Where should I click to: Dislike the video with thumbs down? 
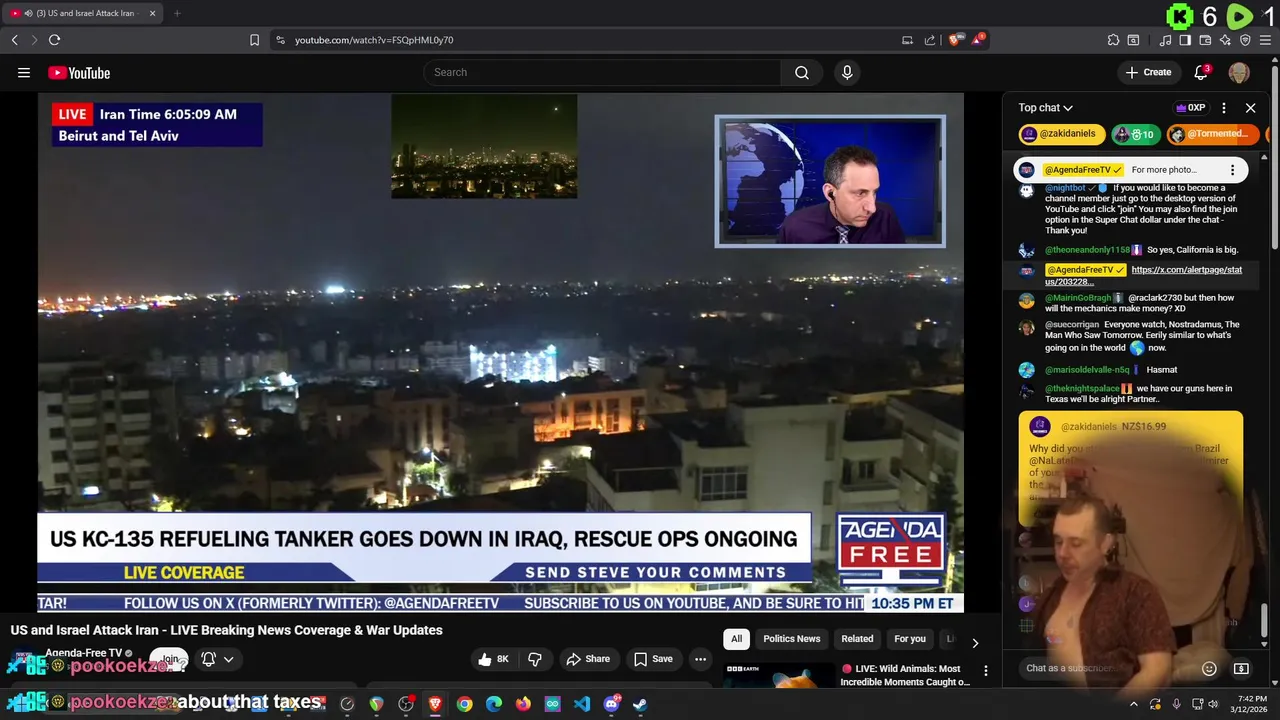click(x=535, y=659)
